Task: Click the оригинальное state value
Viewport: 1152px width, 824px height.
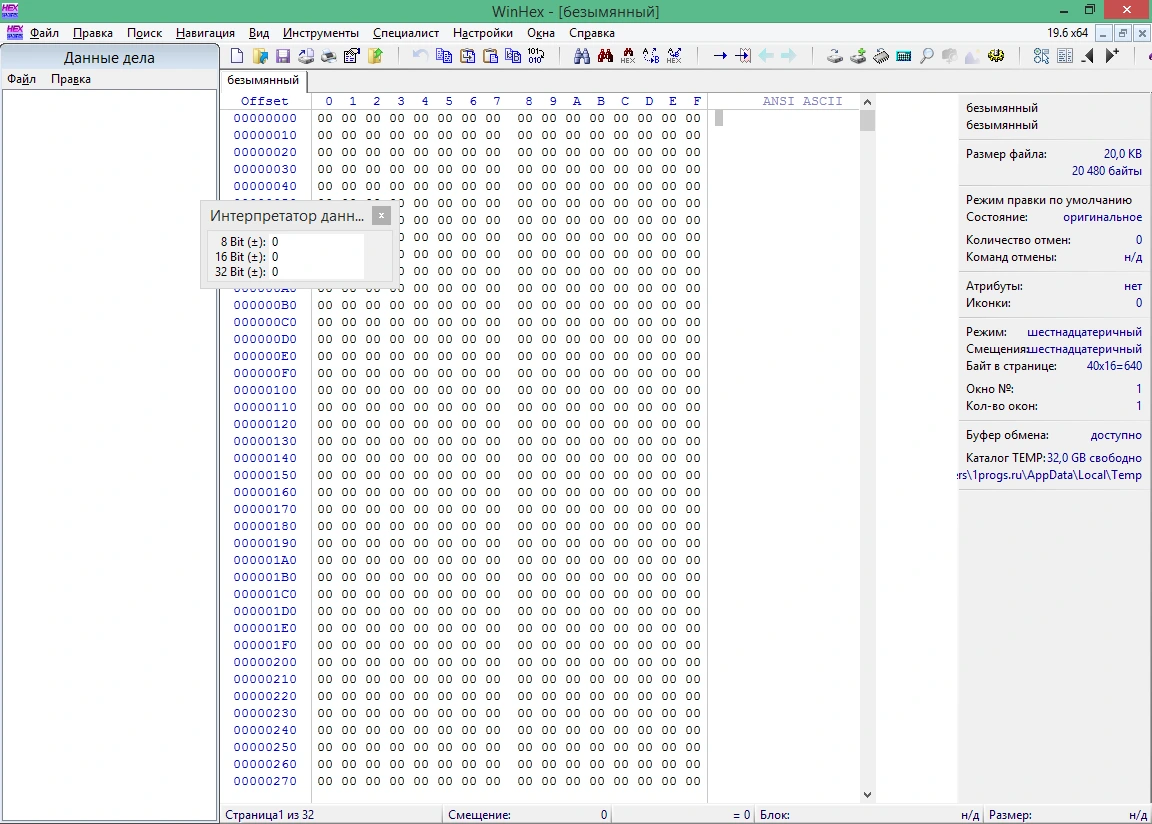Action: (x=1102, y=217)
